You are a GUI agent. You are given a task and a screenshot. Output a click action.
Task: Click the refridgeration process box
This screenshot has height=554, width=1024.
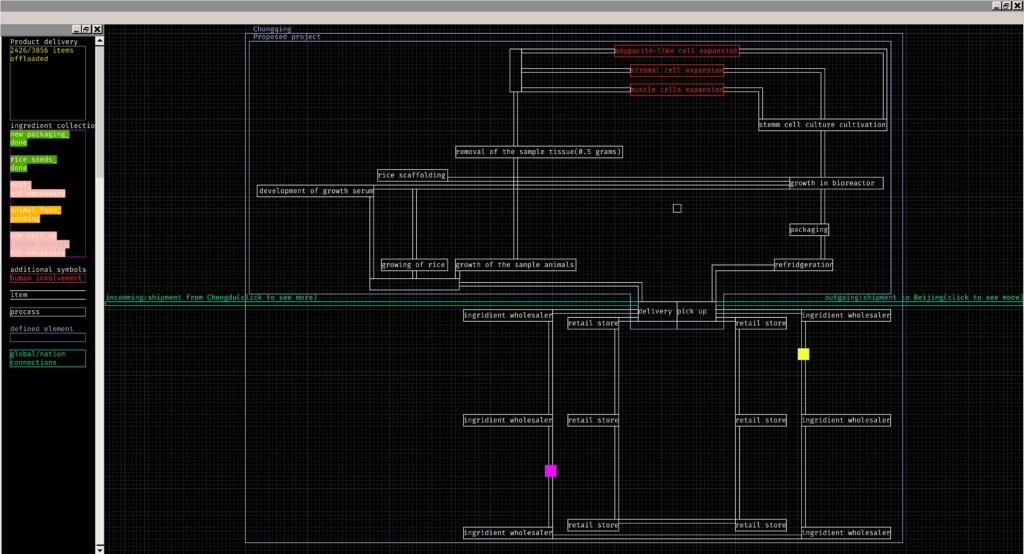coord(804,265)
